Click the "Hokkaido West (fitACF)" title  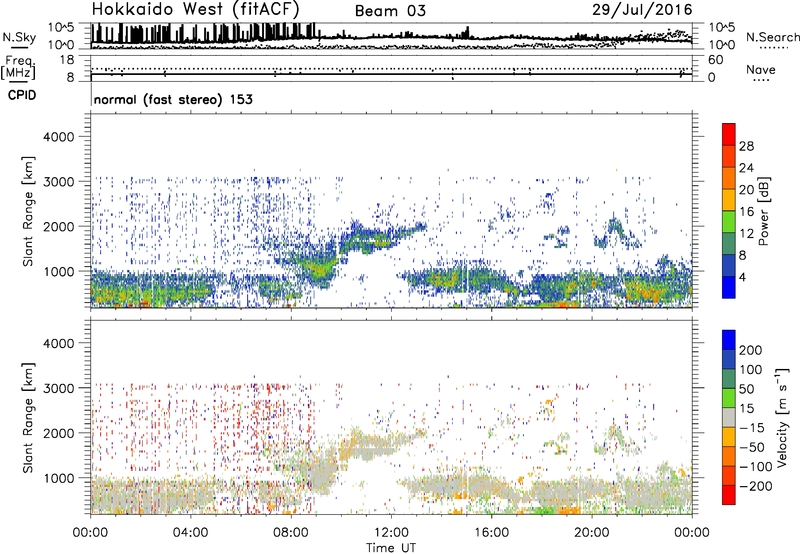pyautogui.click(x=195, y=9)
